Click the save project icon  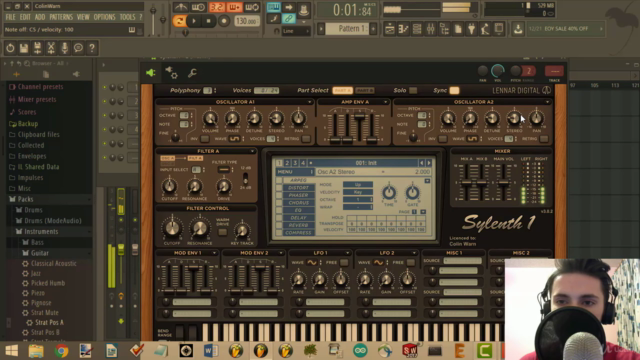24,48
